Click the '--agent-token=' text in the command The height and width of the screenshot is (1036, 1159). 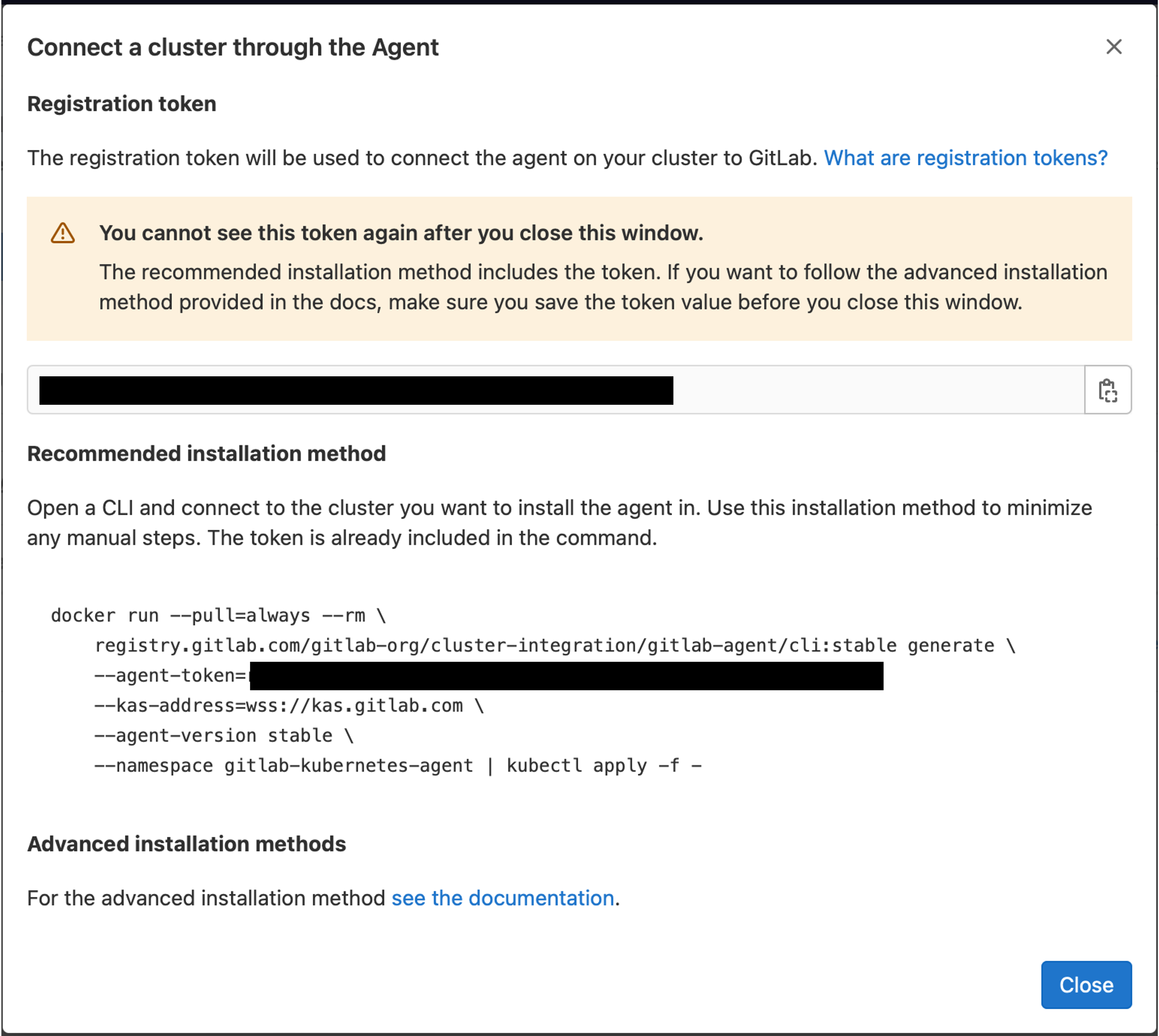(170, 676)
